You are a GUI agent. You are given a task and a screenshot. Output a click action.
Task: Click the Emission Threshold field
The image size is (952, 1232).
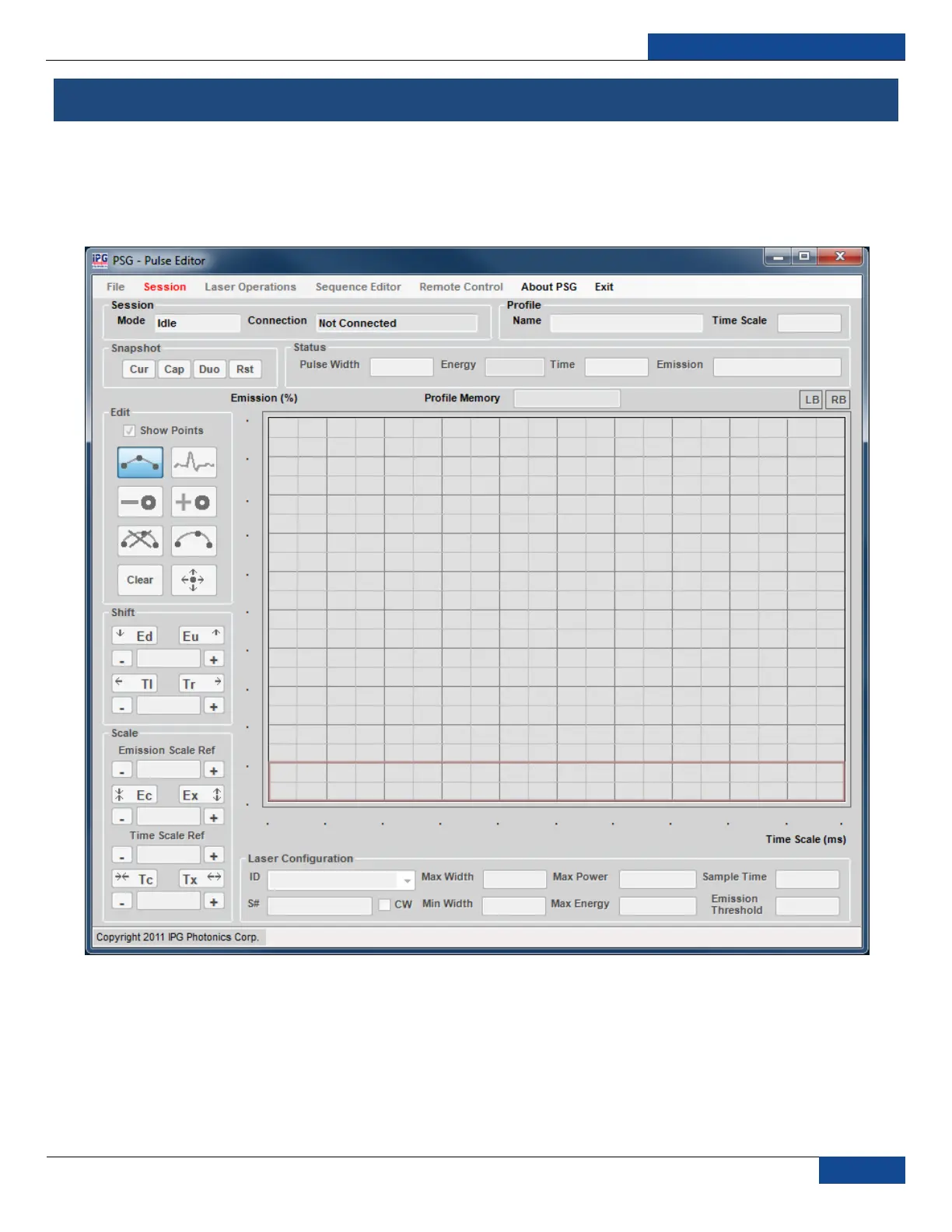[807, 906]
